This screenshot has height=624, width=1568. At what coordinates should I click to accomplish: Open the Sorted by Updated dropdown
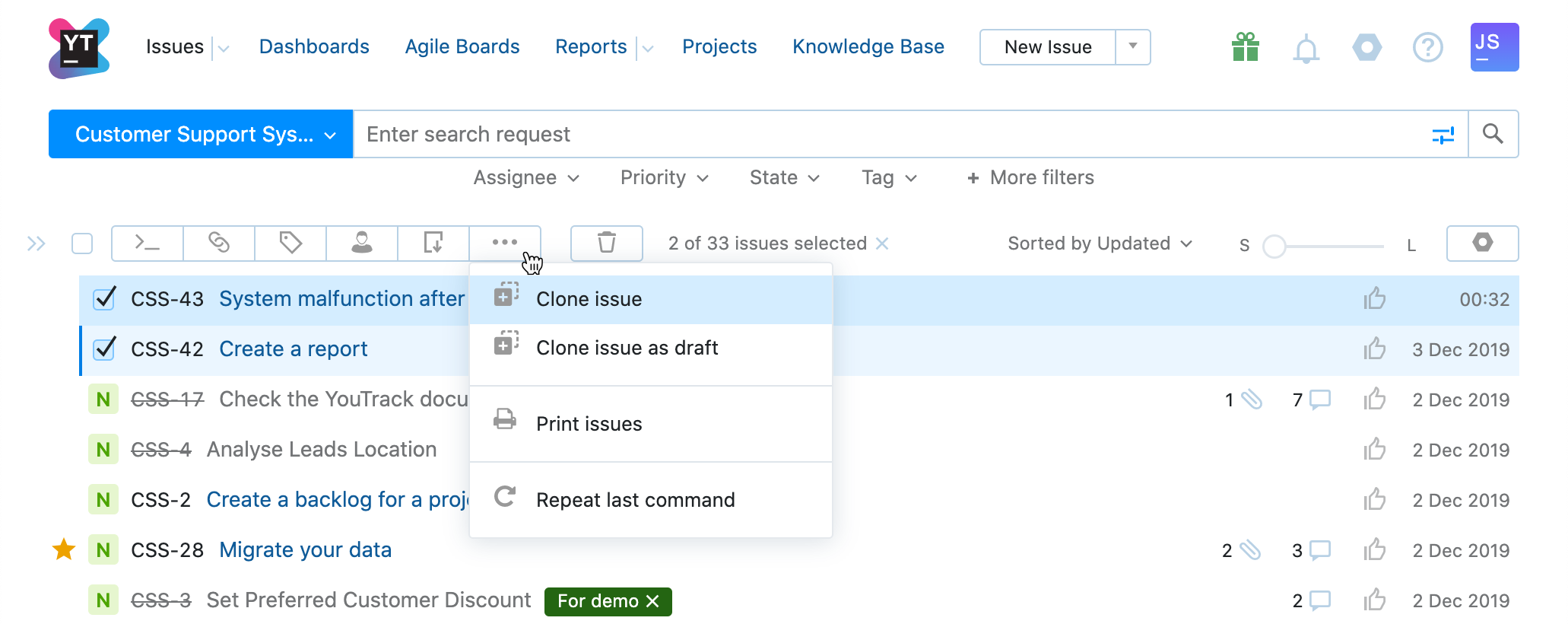[x=1099, y=244]
